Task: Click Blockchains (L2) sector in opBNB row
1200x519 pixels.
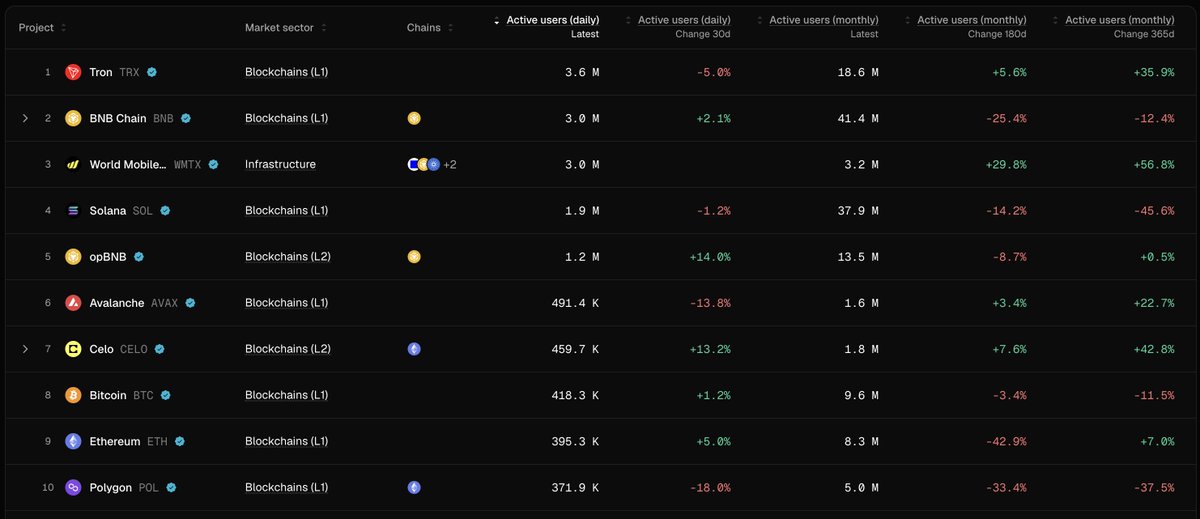Action: click(288, 256)
